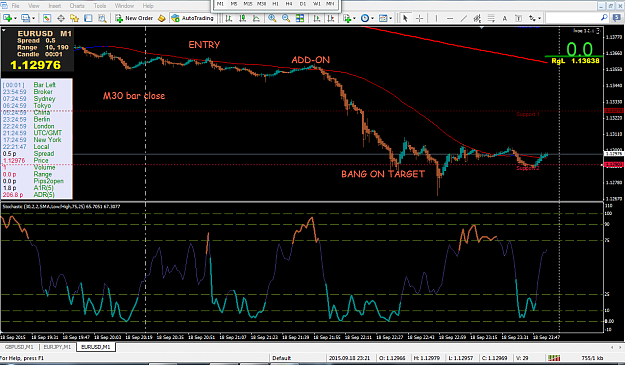
Task: Select the Fibonacci retracement tool
Action: point(491,18)
